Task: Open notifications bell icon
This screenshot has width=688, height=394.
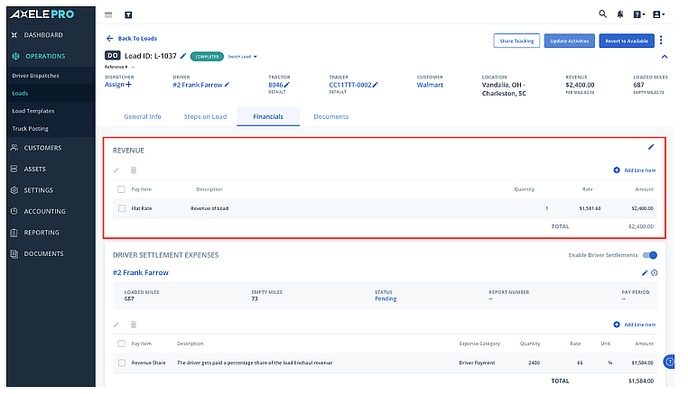Action: [620, 14]
